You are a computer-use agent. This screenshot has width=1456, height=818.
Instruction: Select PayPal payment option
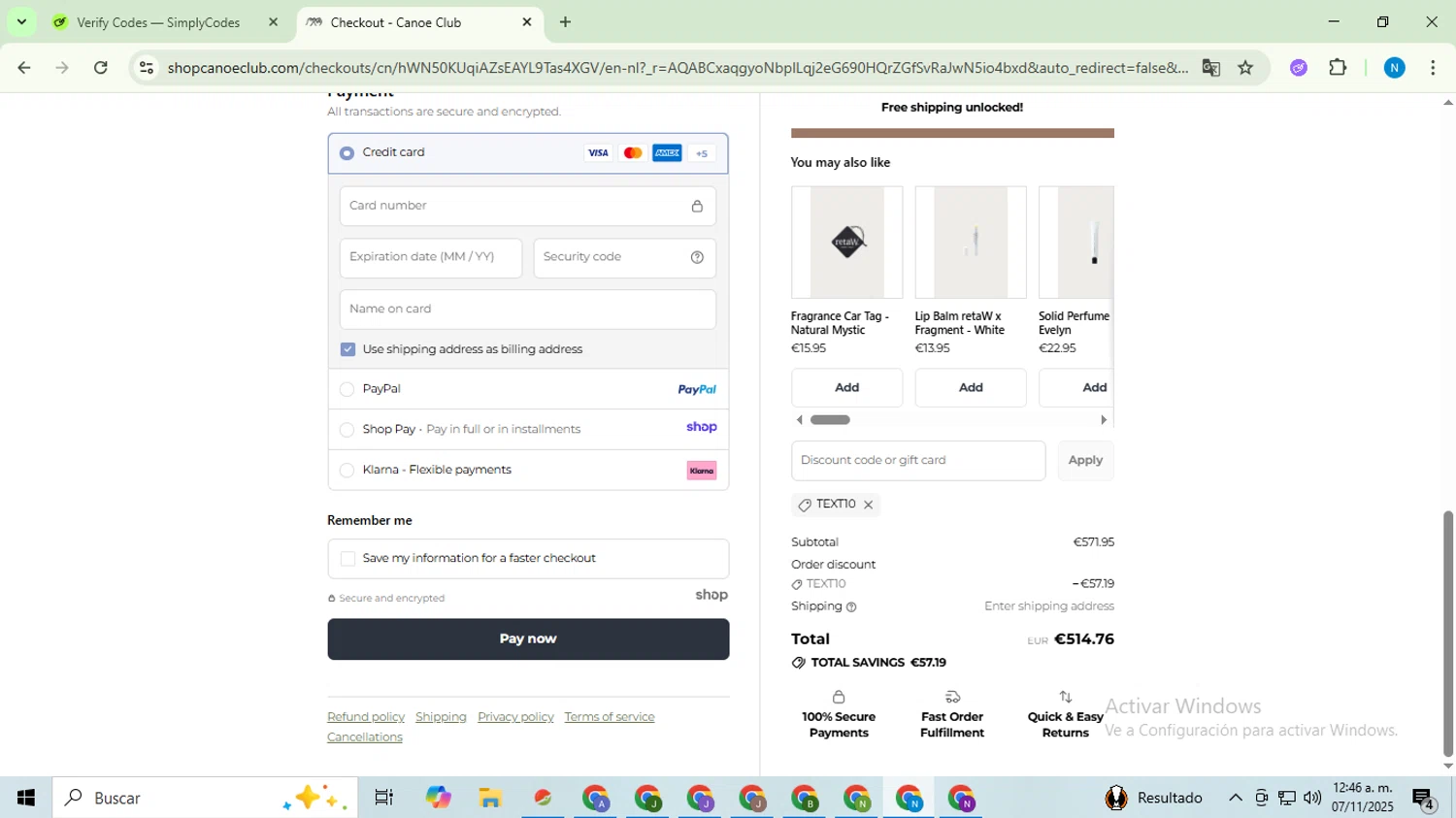pos(347,389)
